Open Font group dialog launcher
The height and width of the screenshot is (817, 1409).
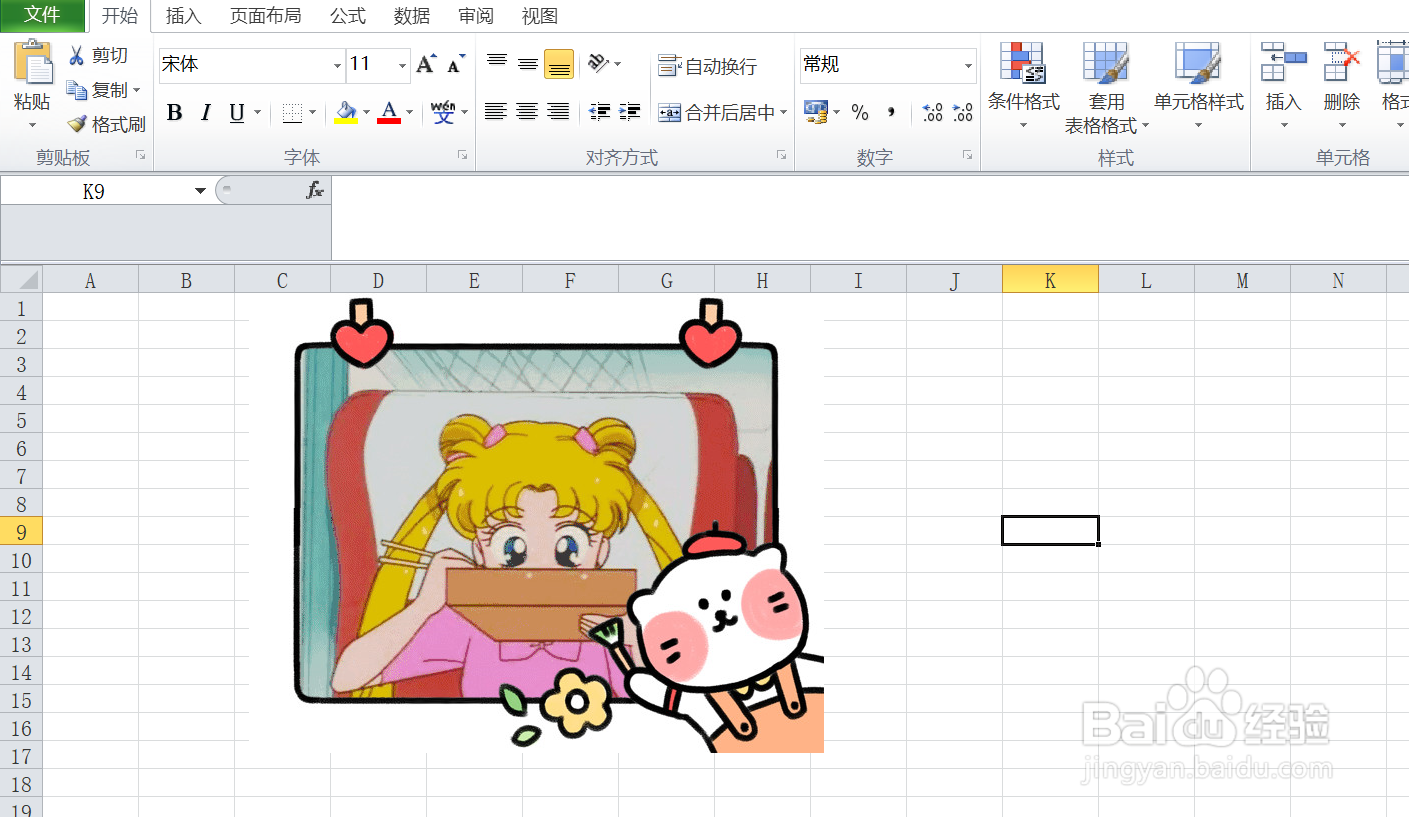point(462,156)
